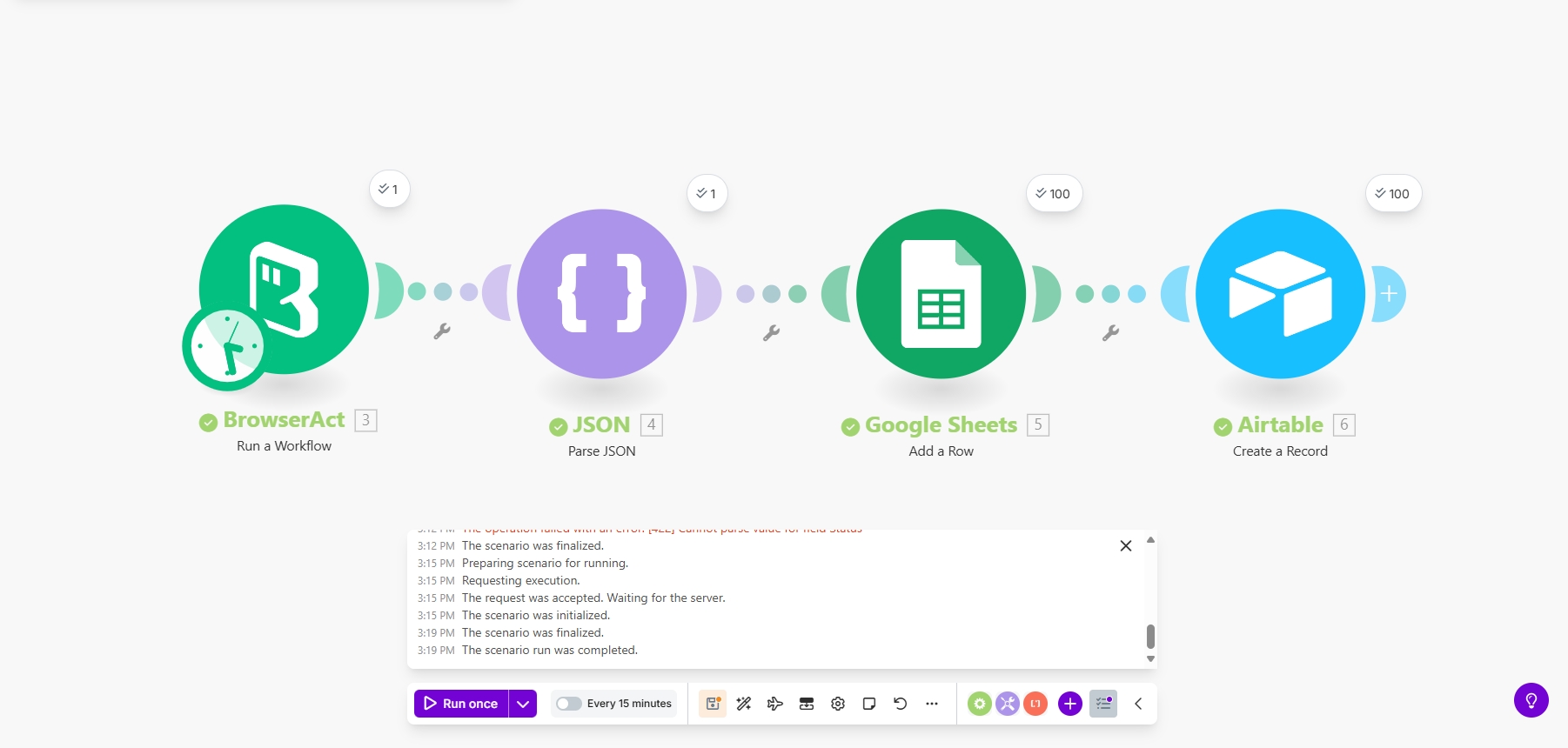Open the Run once dropdown arrow
Image resolution: width=1568 pixels, height=748 pixels.
523,704
